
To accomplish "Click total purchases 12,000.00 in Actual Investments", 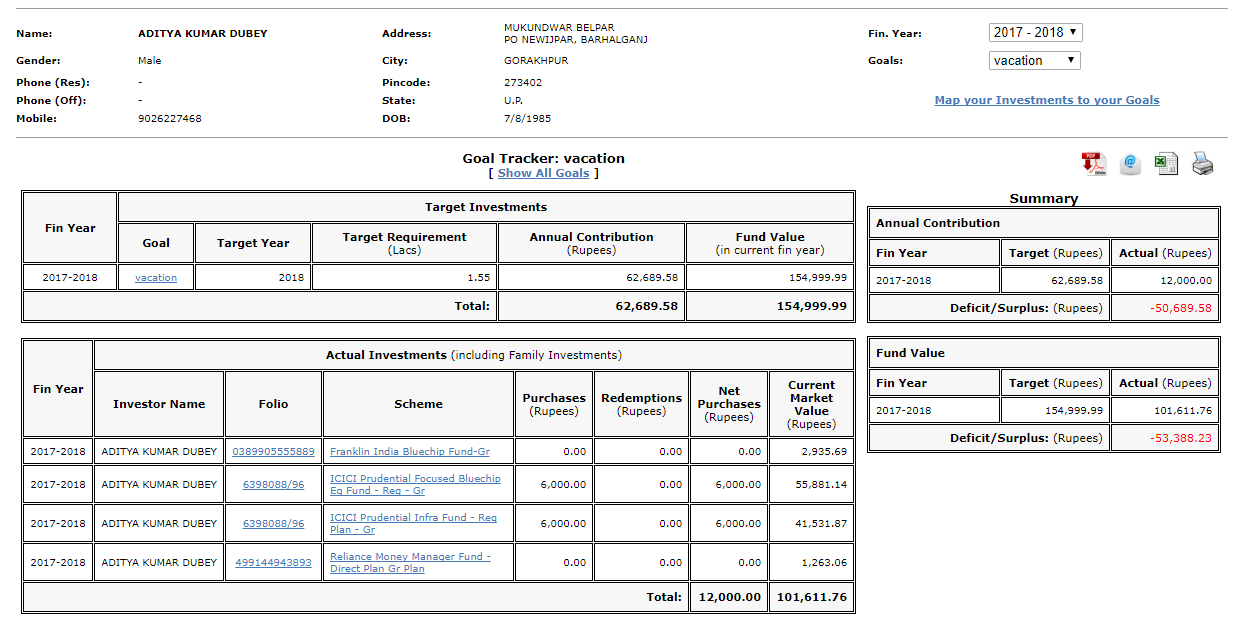I will point(729,597).
